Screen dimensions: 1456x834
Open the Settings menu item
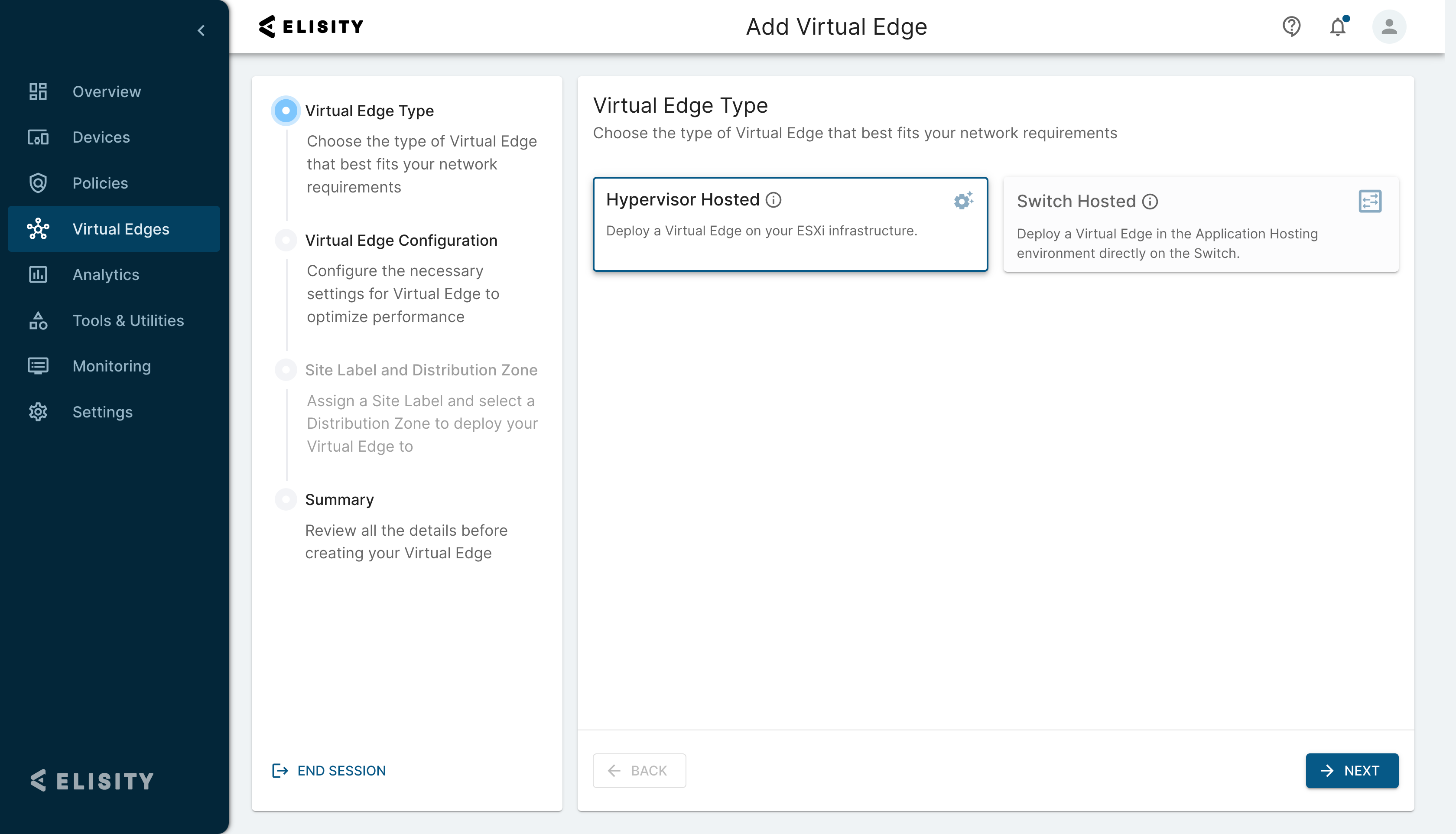click(x=114, y=412)
